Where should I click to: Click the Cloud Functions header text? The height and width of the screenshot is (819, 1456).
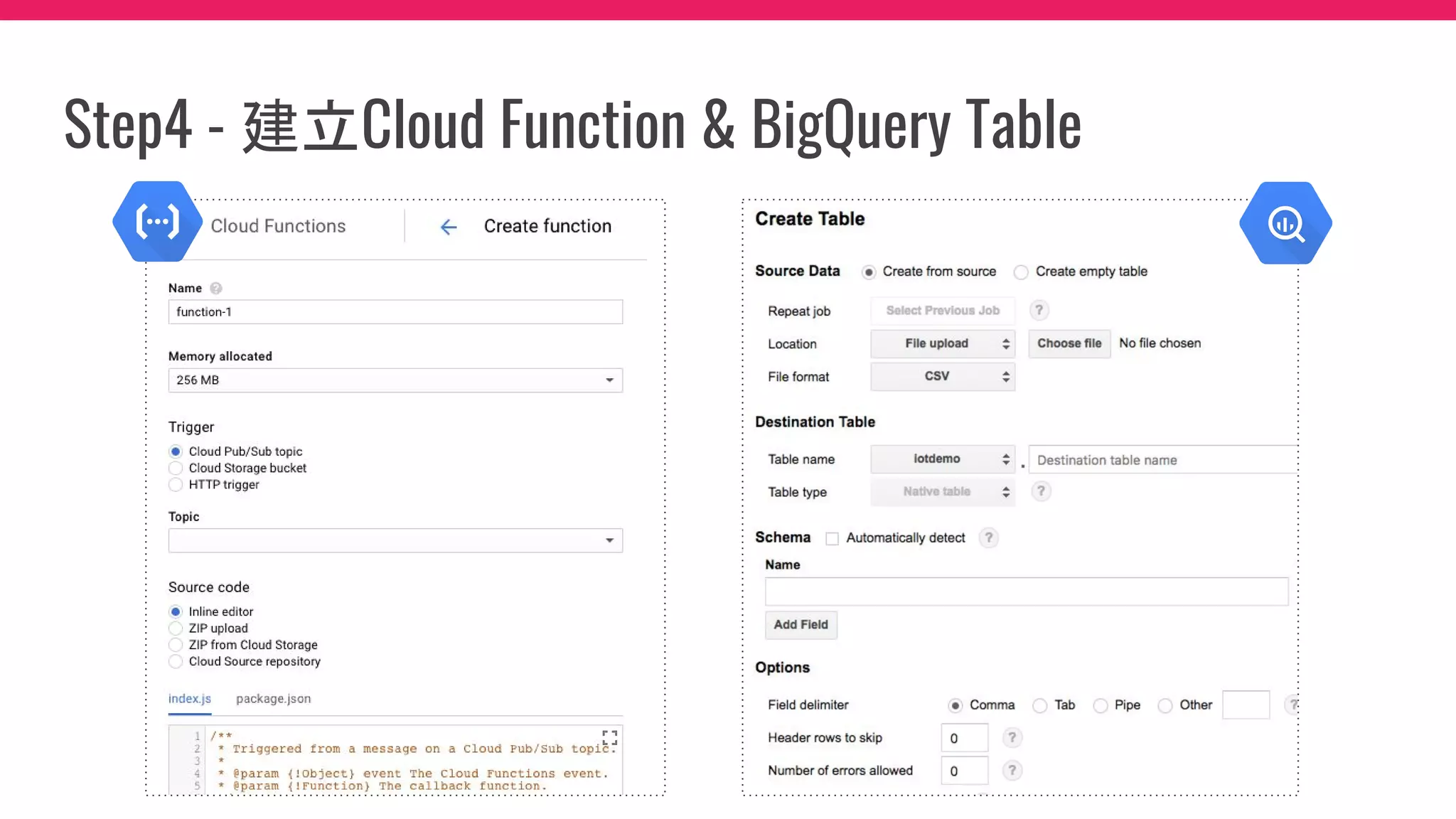[278, 226]
